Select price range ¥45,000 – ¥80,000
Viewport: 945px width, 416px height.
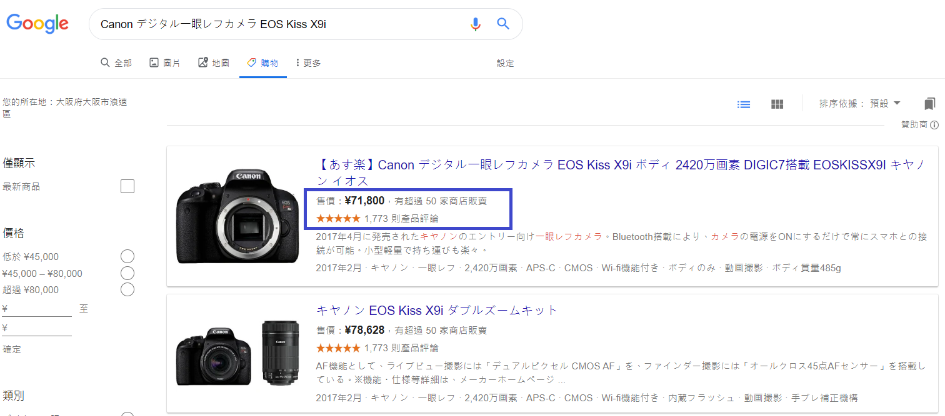[127, 273]
